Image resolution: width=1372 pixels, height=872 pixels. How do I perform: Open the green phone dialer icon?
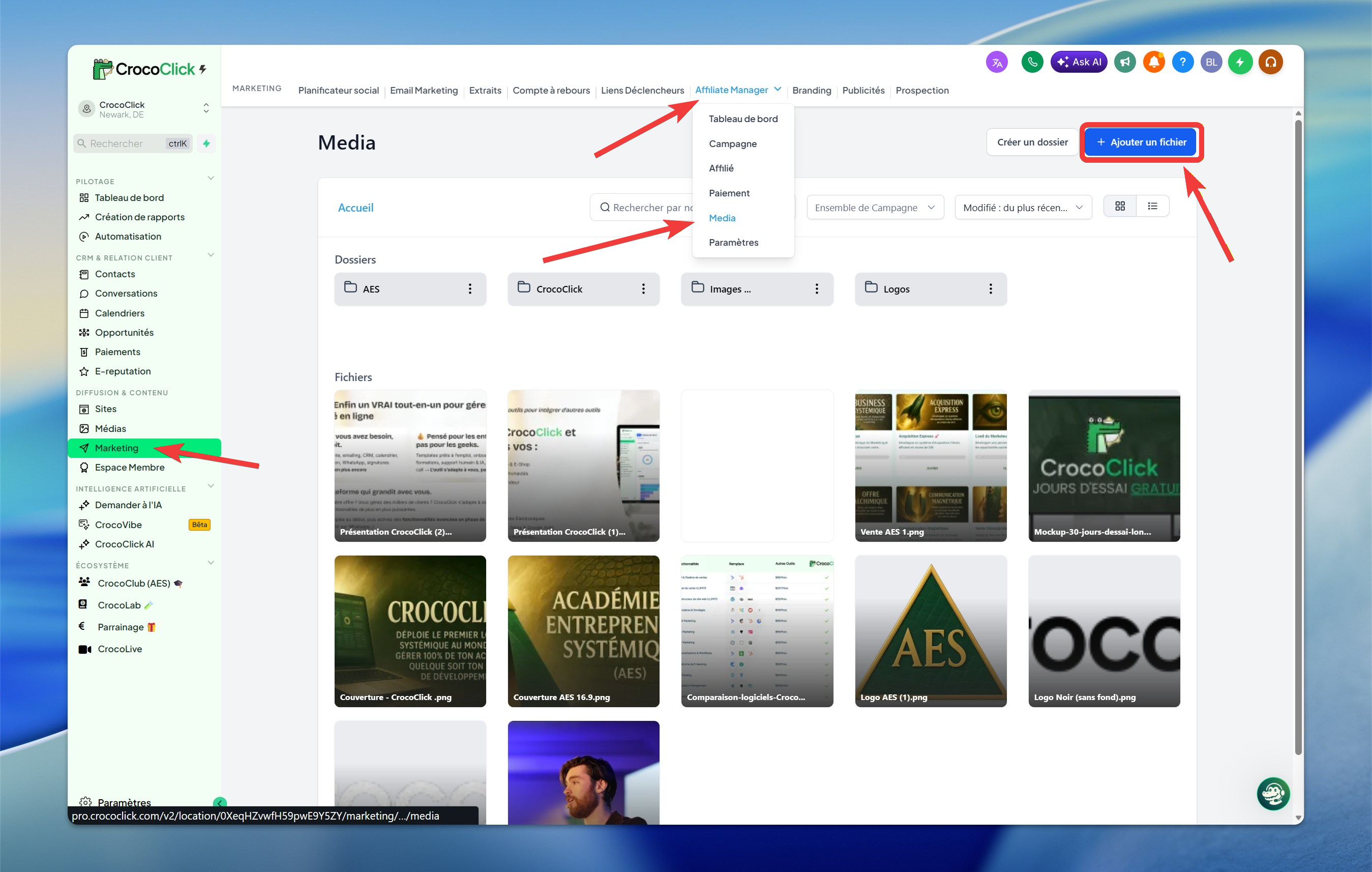click(1032, 62)
